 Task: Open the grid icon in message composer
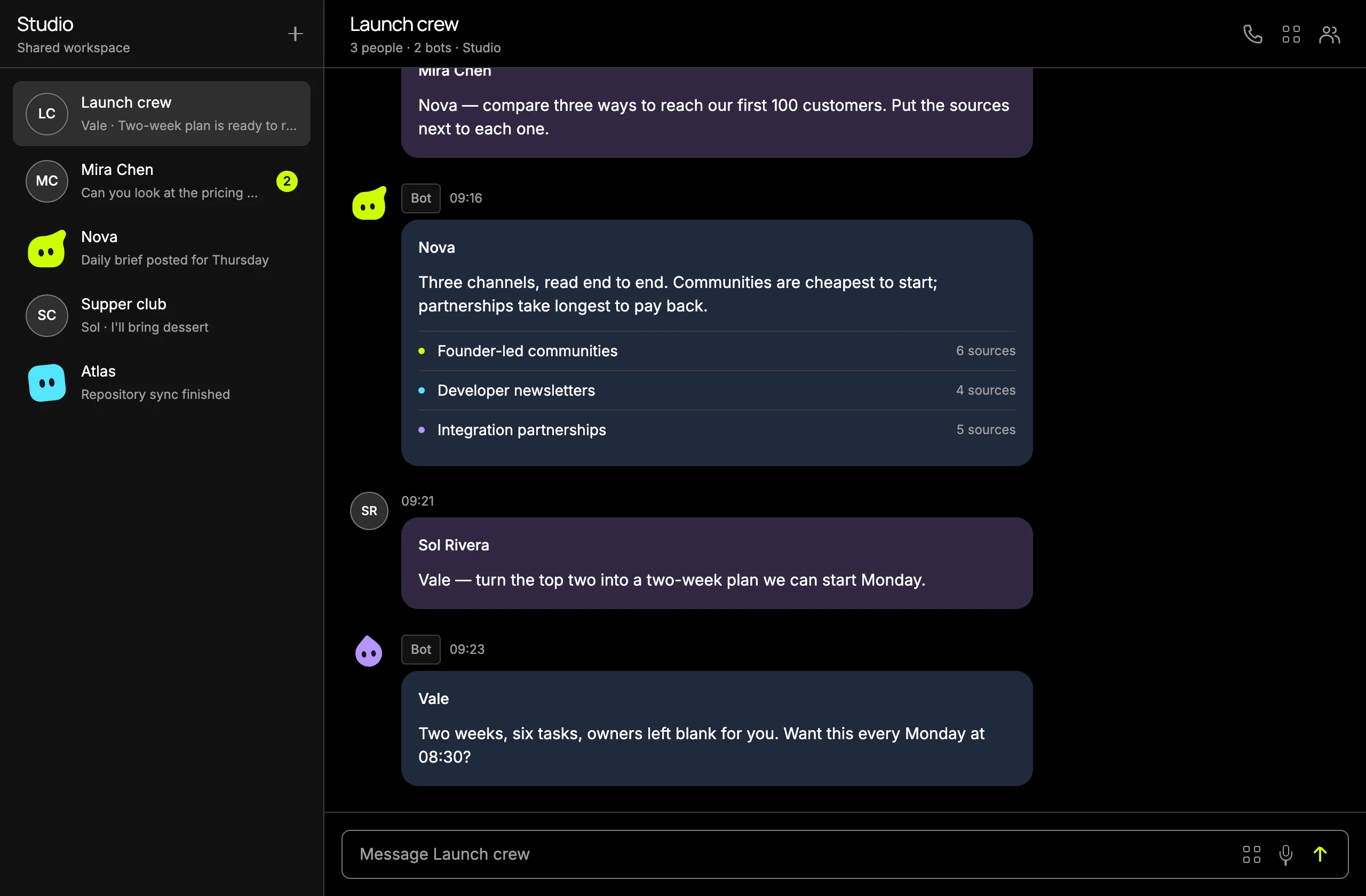pos(1251,854)
